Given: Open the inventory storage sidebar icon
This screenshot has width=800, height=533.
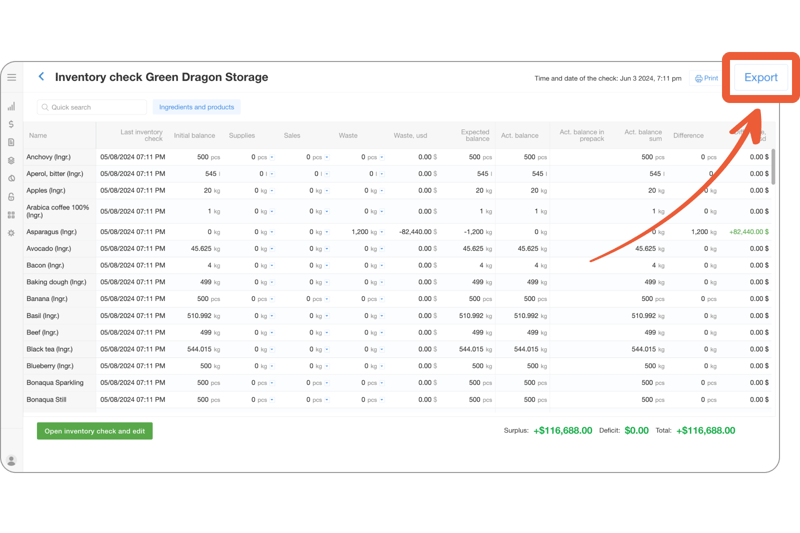Looking at the screenshot, I should pyautogui.click(x=11, y=160).
